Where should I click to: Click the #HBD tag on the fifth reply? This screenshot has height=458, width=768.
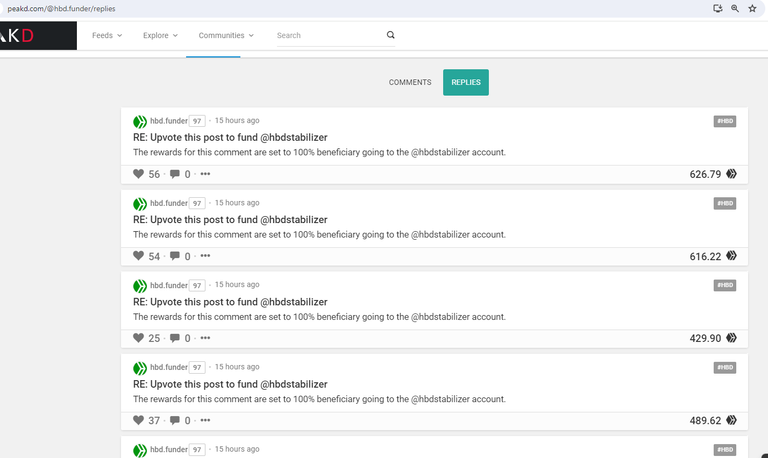pyautogui.click(x=725, y=450)
